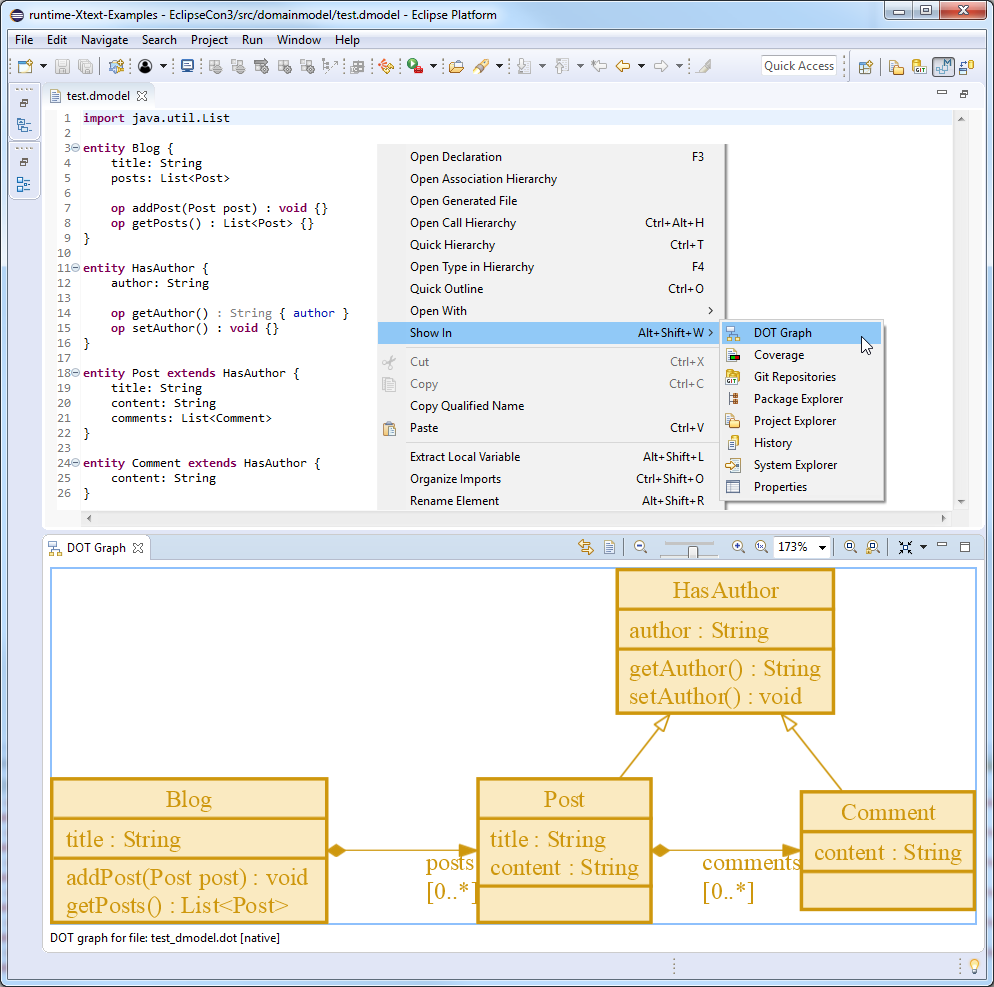
Task: Expand the Open With submenu
Action: click(550, 311)
